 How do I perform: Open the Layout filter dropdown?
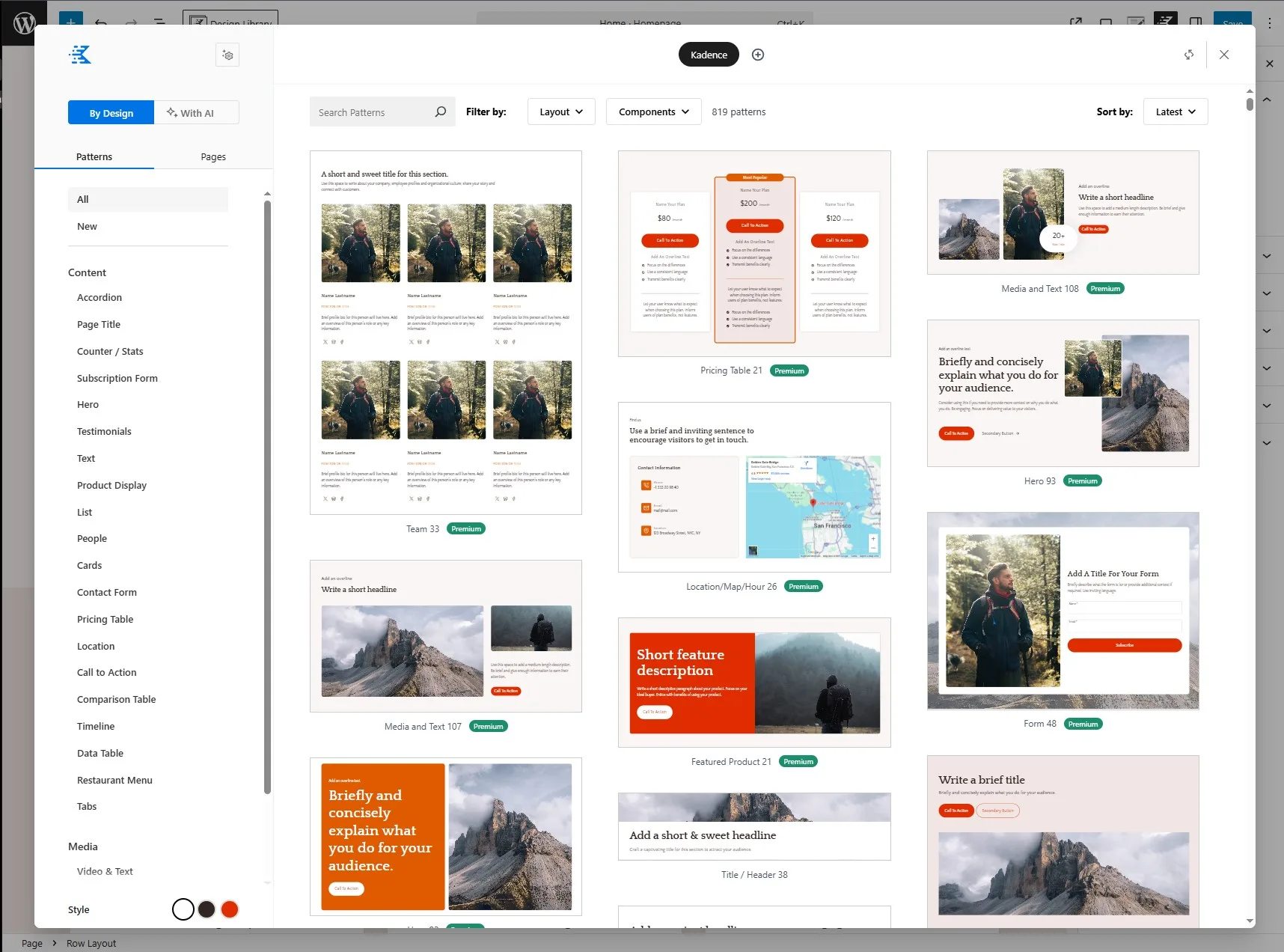point(561,112)
